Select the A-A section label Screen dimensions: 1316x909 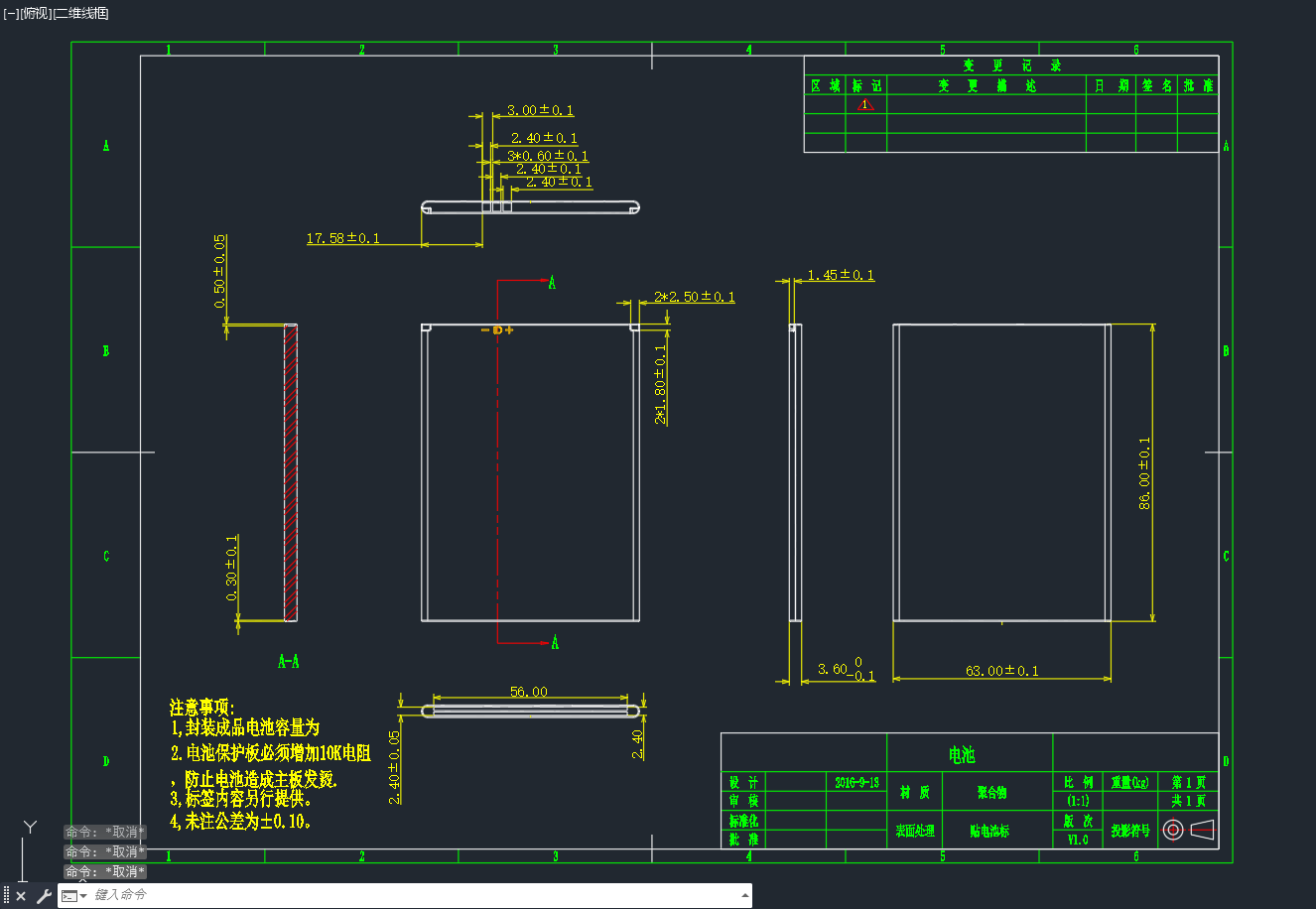point(288,661)
